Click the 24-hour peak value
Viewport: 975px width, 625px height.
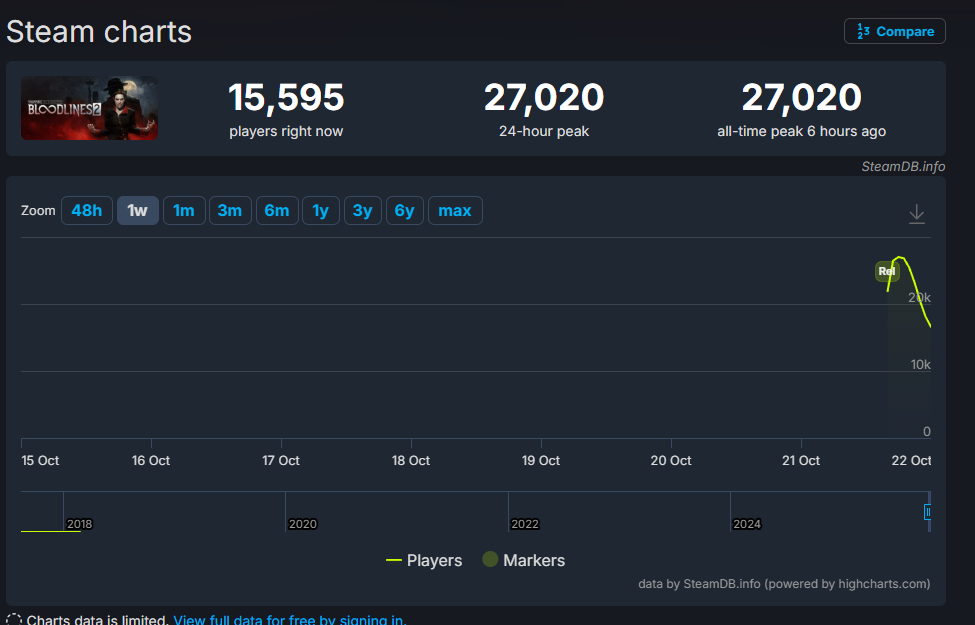543,98
